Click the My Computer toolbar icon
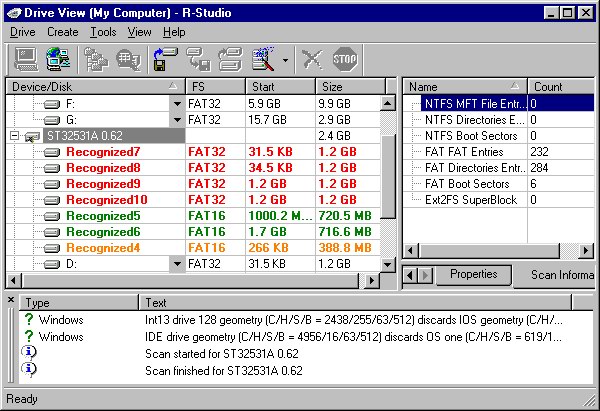 point(27,59)
